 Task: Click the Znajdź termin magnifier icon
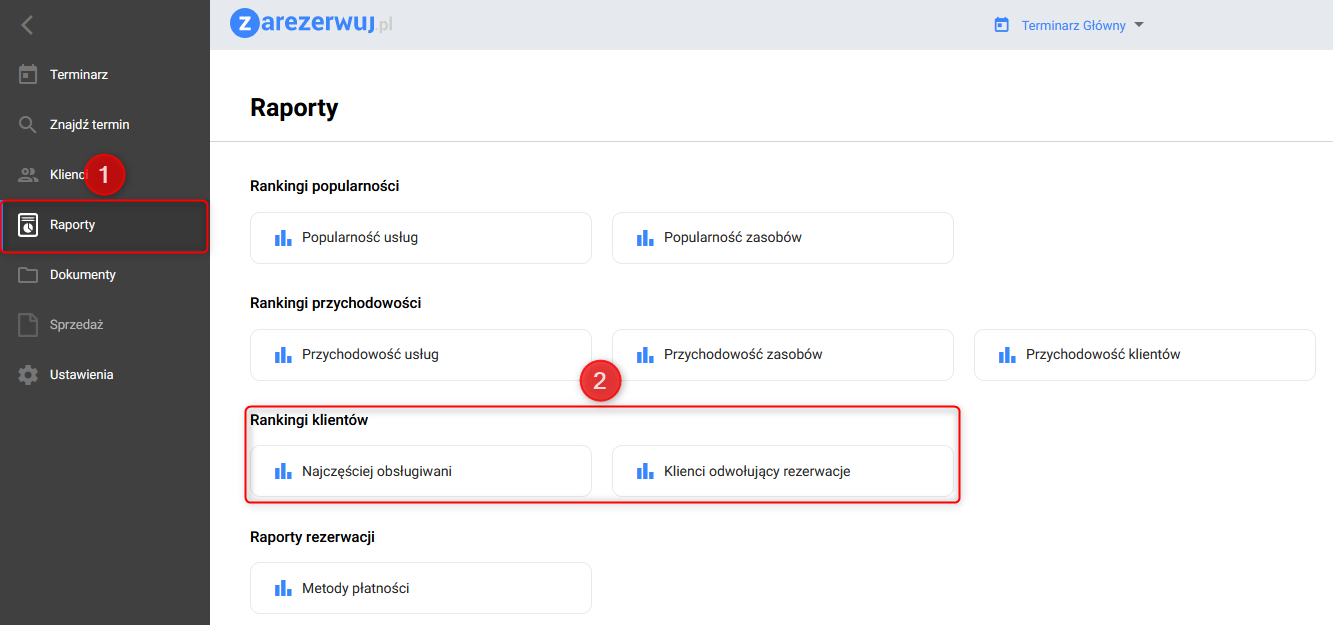point(28,125)
